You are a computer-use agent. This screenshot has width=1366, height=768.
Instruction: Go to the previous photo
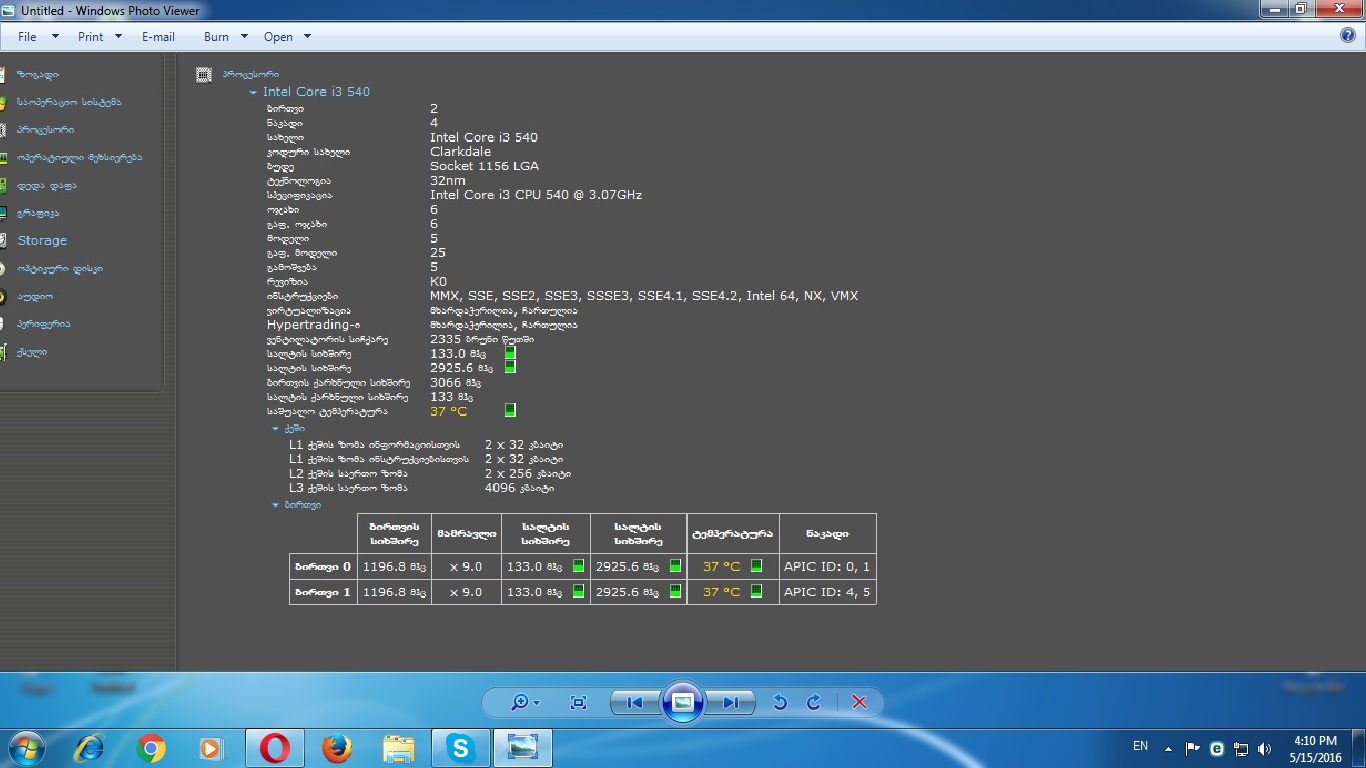634,703
